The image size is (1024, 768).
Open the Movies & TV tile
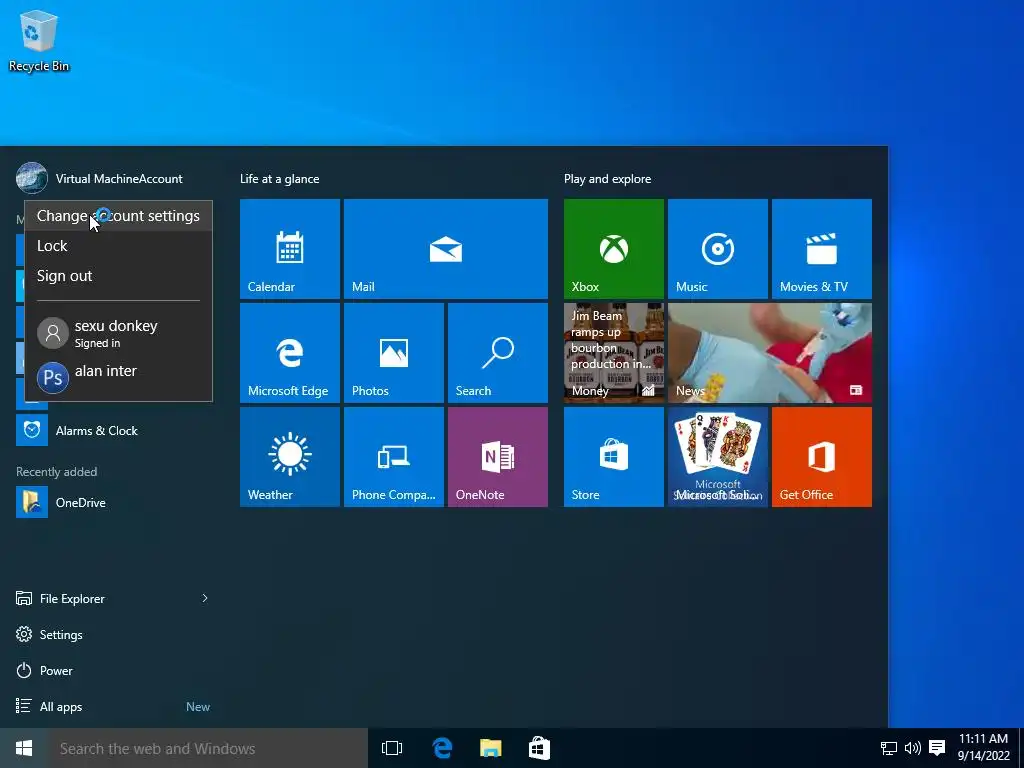tap(822, 249)
